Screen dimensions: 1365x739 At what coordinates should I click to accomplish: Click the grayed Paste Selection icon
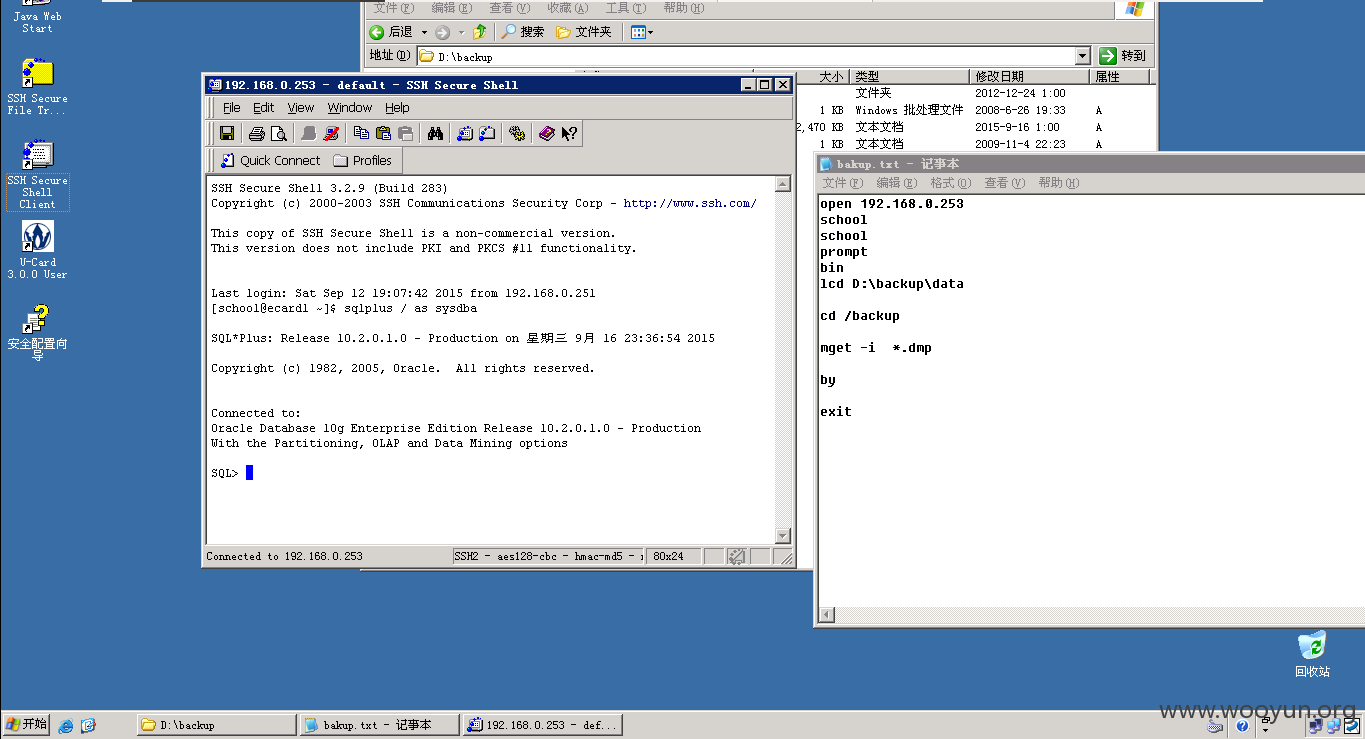point(405,133)
